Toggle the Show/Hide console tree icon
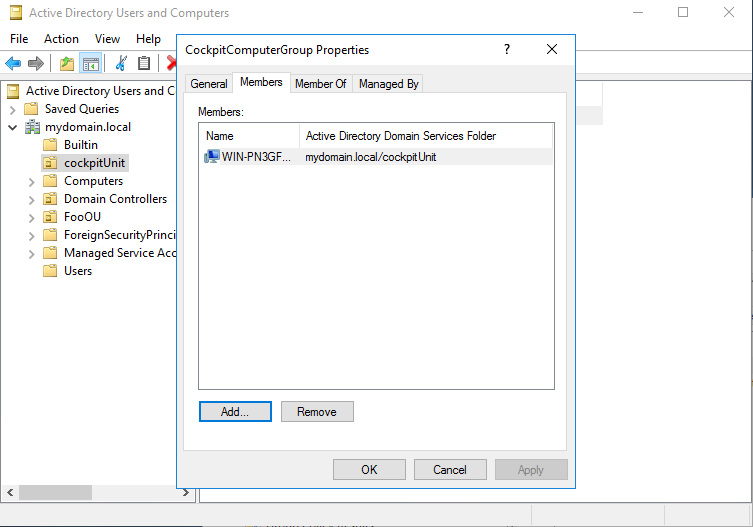Screen dimensions: 753x527 click(91, 63)
